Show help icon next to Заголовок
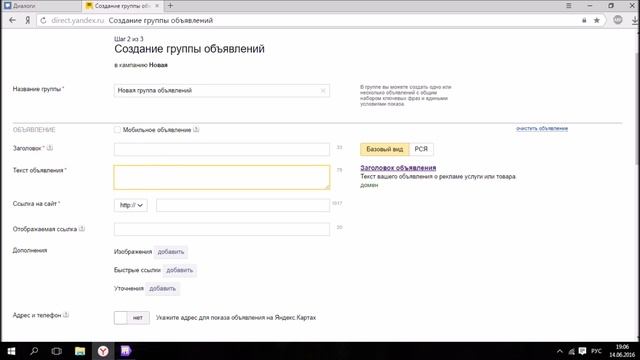The image size is (640, 360). 50,148
